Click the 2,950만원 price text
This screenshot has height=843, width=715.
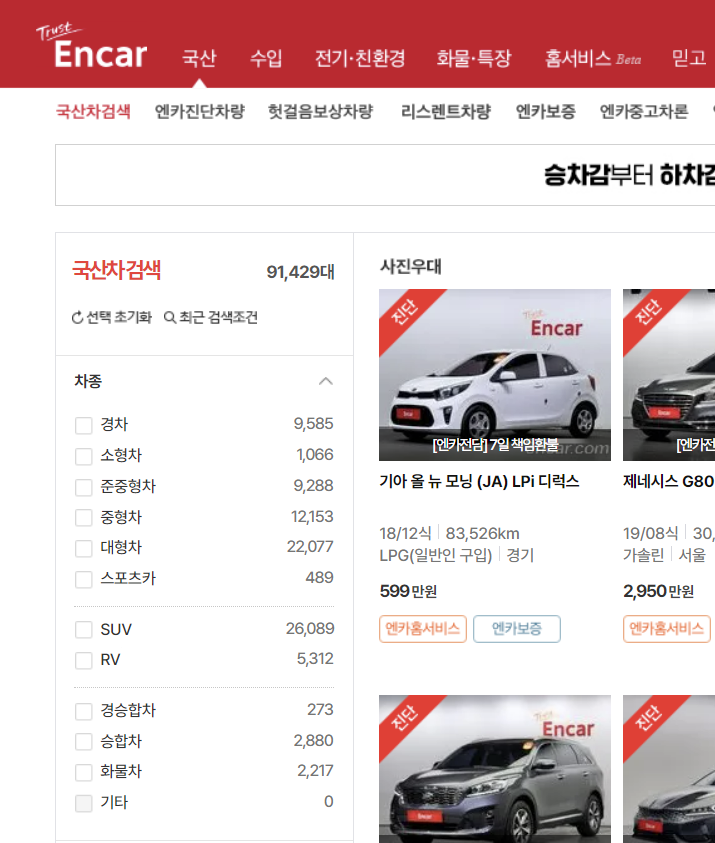tap(659, 591)
